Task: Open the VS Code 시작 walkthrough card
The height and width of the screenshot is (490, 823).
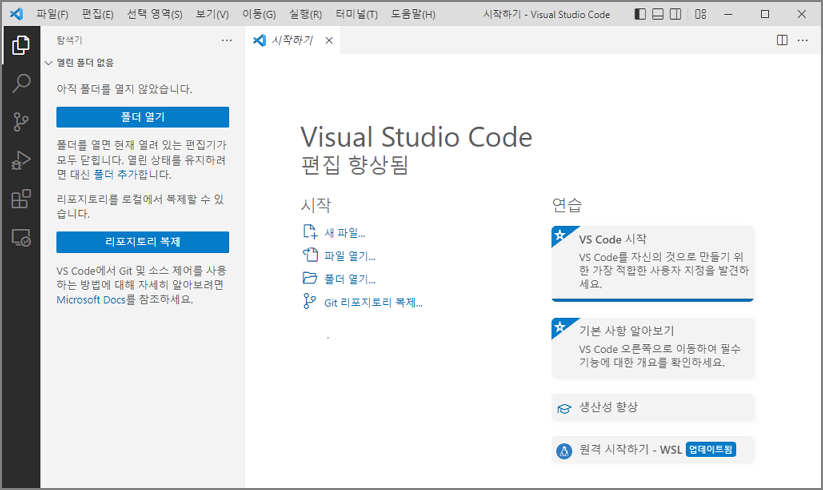Action: tap(653, 262)
